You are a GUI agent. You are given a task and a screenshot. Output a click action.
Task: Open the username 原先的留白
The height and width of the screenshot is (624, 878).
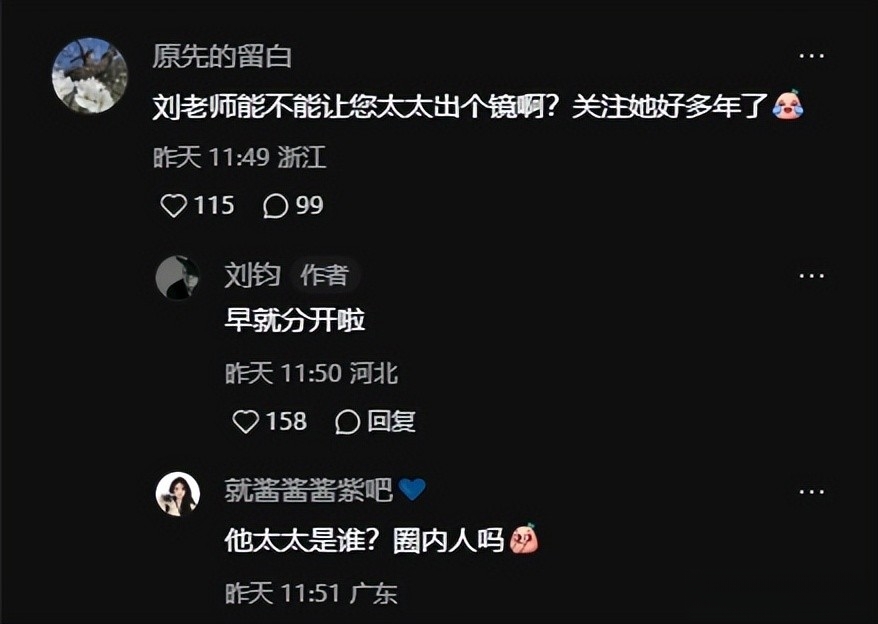pyautogui.click(x=222, y=57)
